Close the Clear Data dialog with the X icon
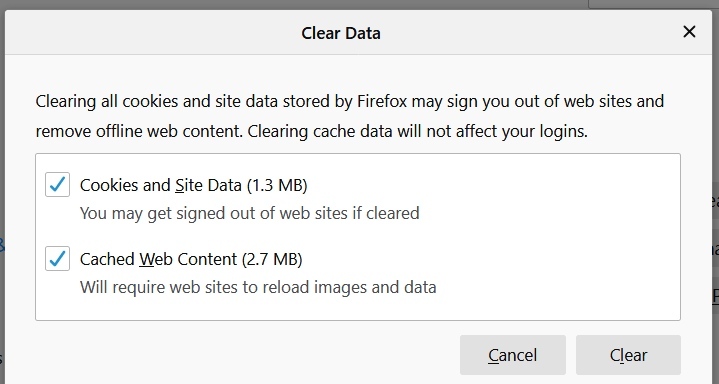The height and width of the screenshot is (384, 719). point(689,32)
